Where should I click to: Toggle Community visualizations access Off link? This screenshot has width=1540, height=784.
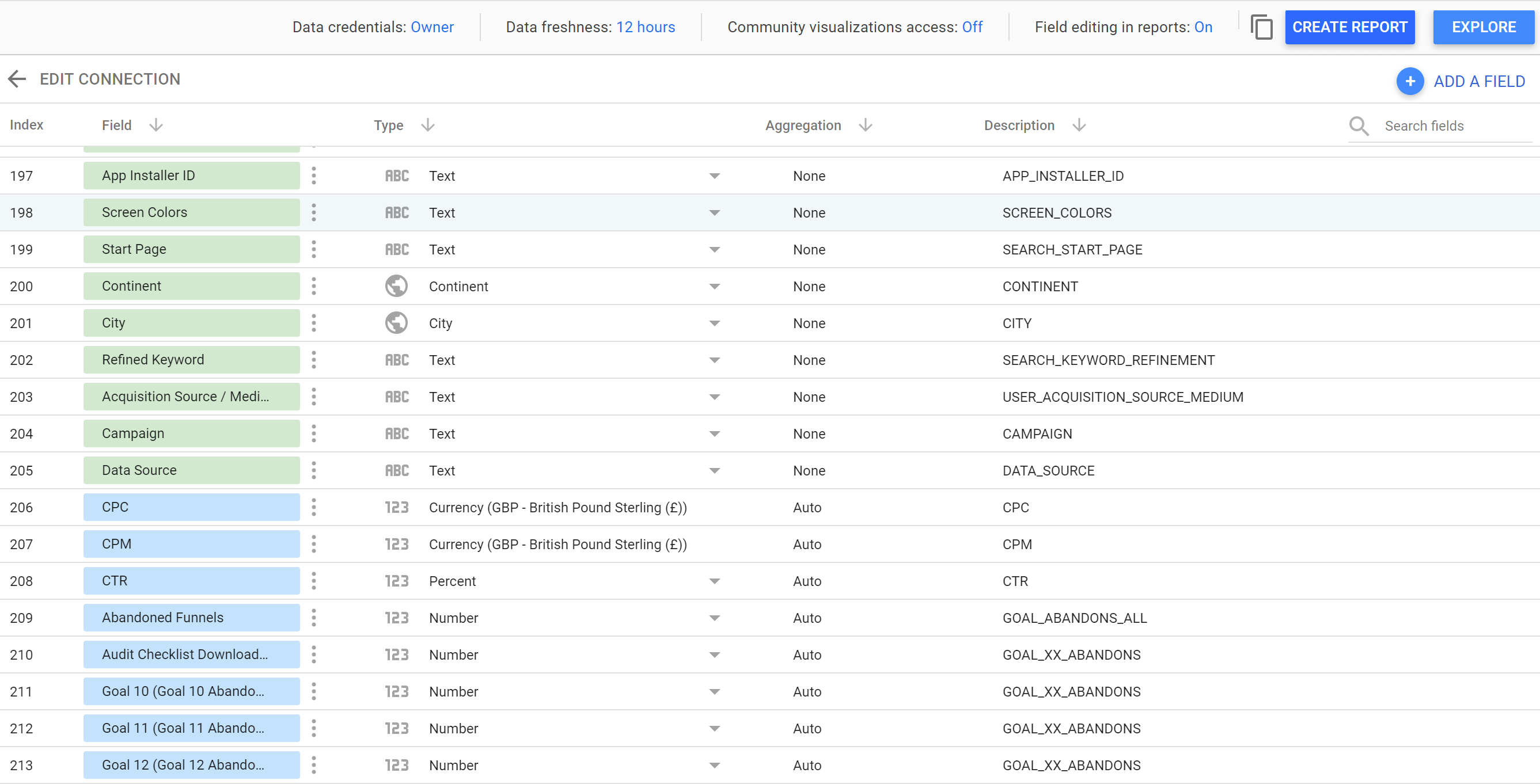972,28
